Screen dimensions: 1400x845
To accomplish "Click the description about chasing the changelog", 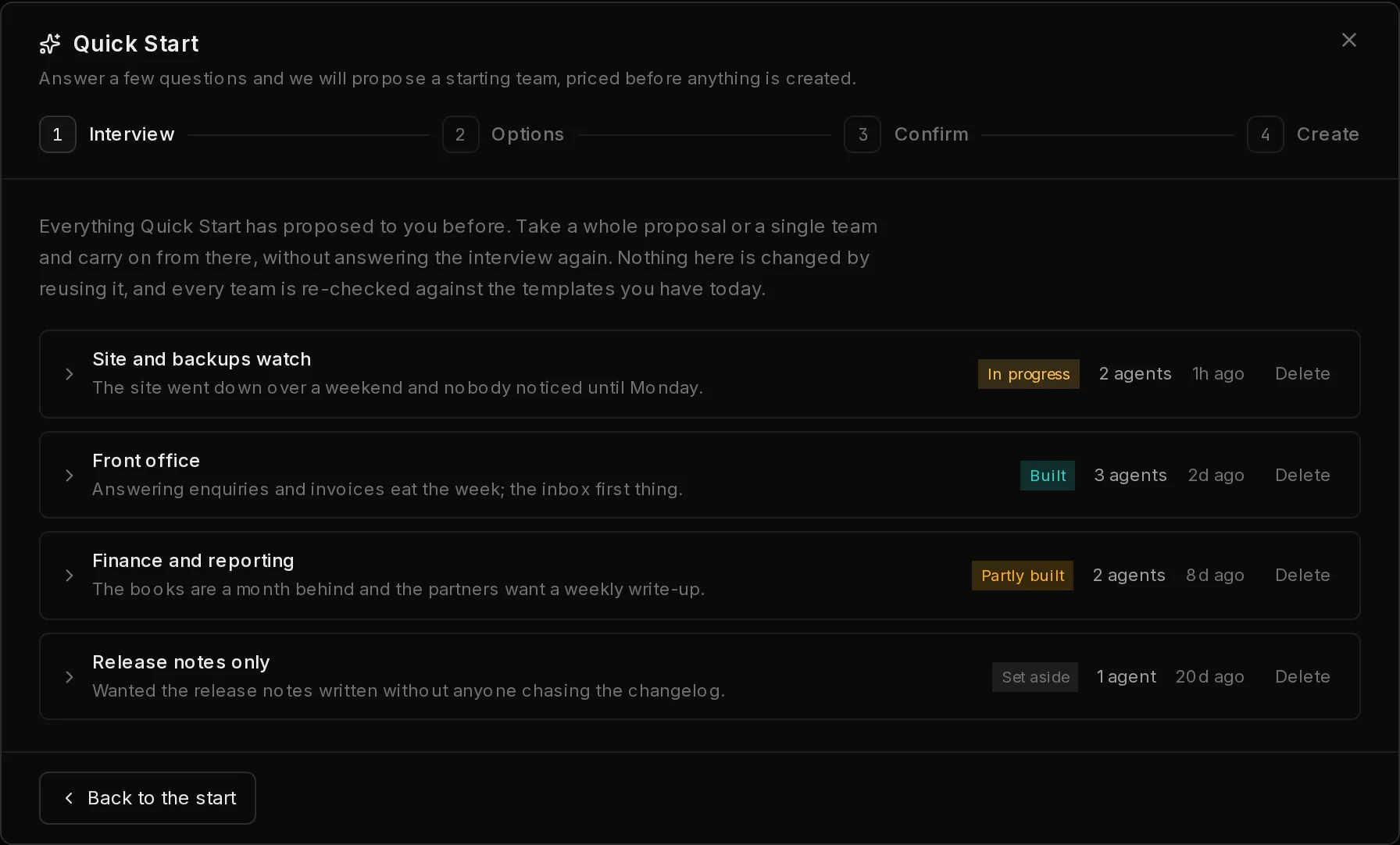I will tap(409, 691).
